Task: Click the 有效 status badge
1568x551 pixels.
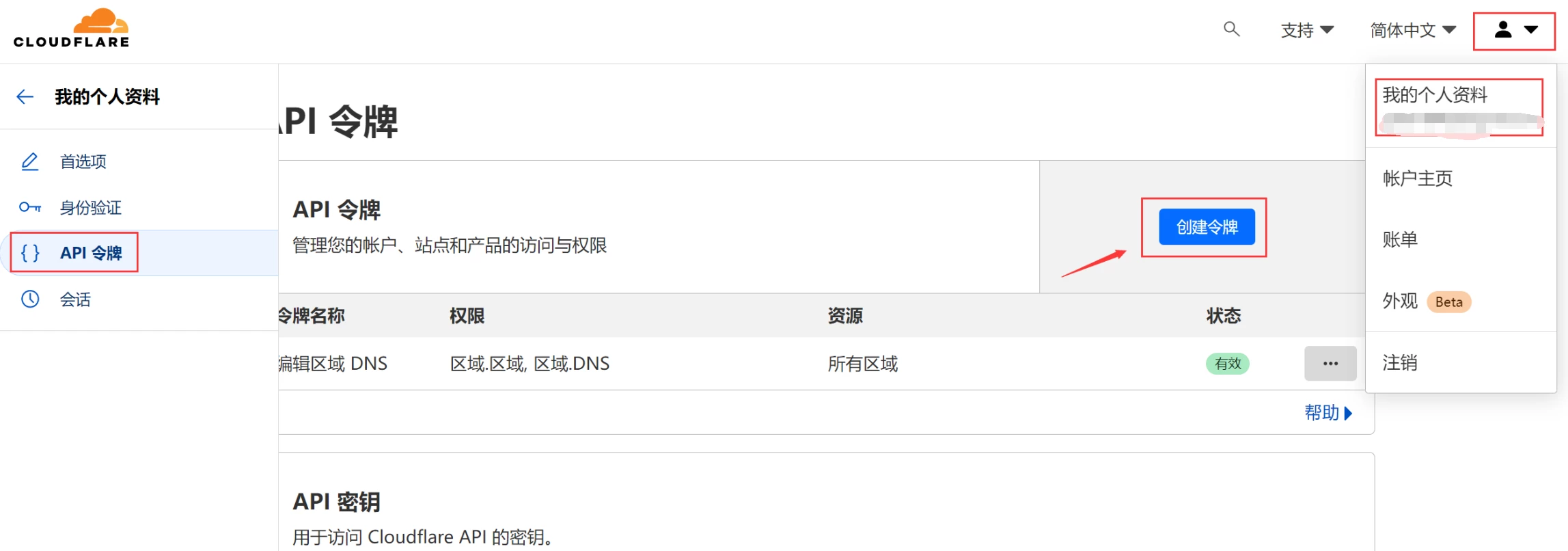Action: point(1228,363)
